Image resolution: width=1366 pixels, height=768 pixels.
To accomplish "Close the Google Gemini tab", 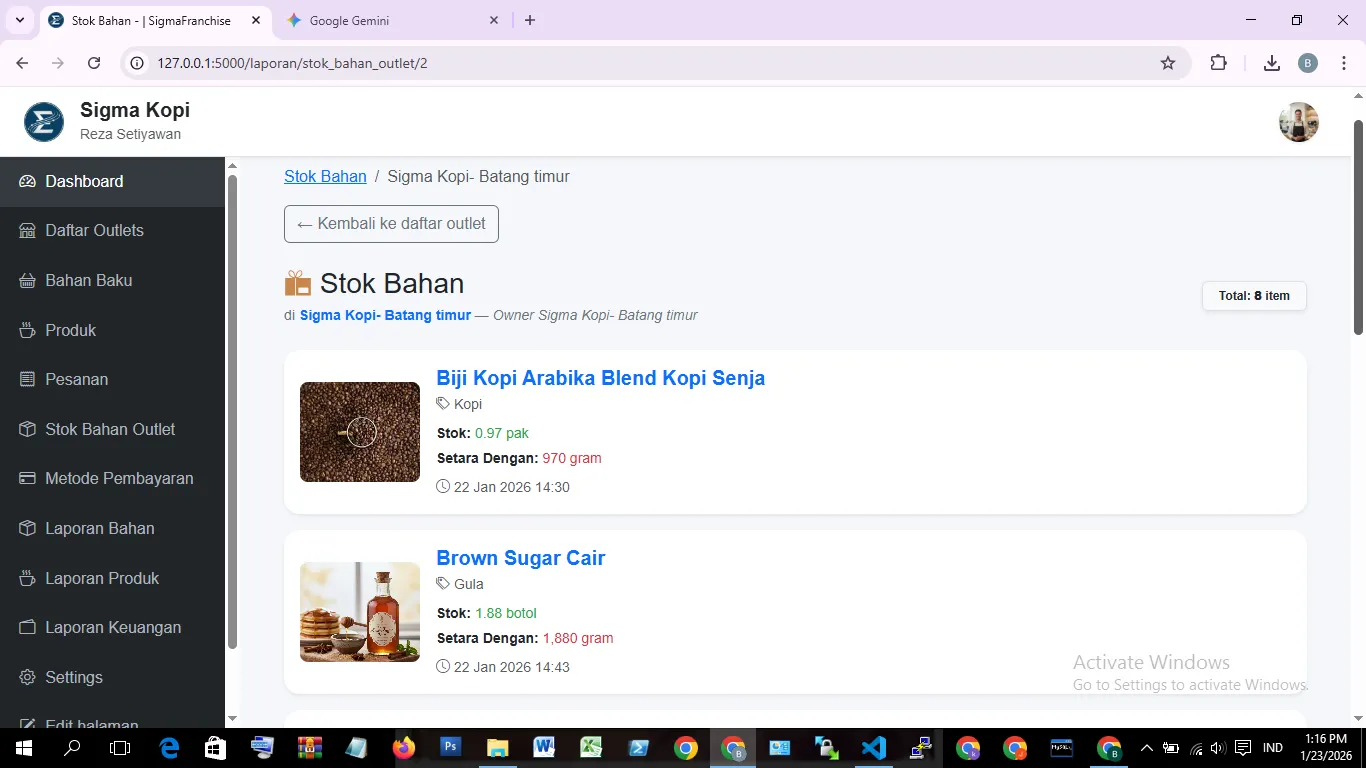I will [x=494, y=20].
